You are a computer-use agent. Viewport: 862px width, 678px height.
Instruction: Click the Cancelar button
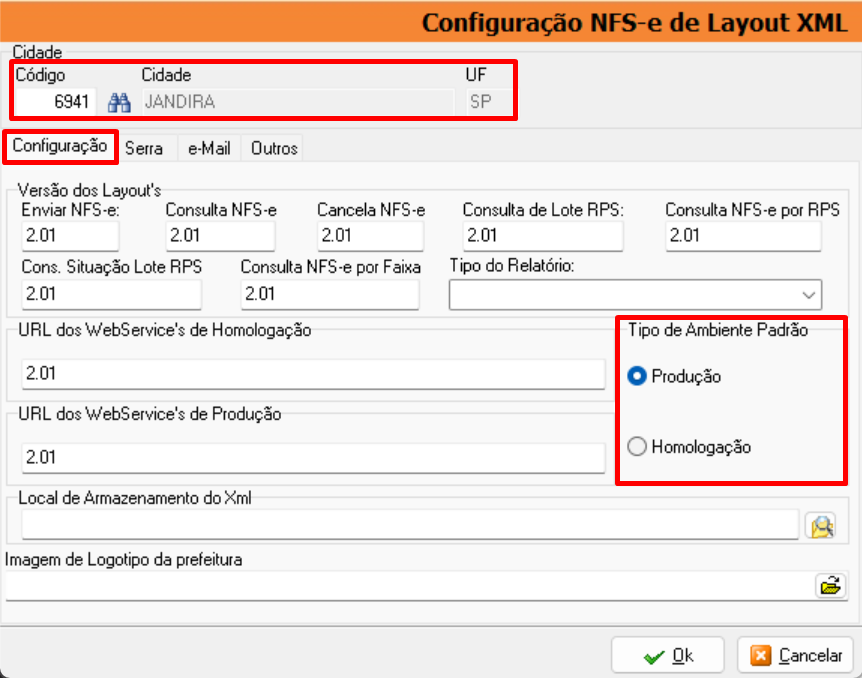tap(796, 655)
